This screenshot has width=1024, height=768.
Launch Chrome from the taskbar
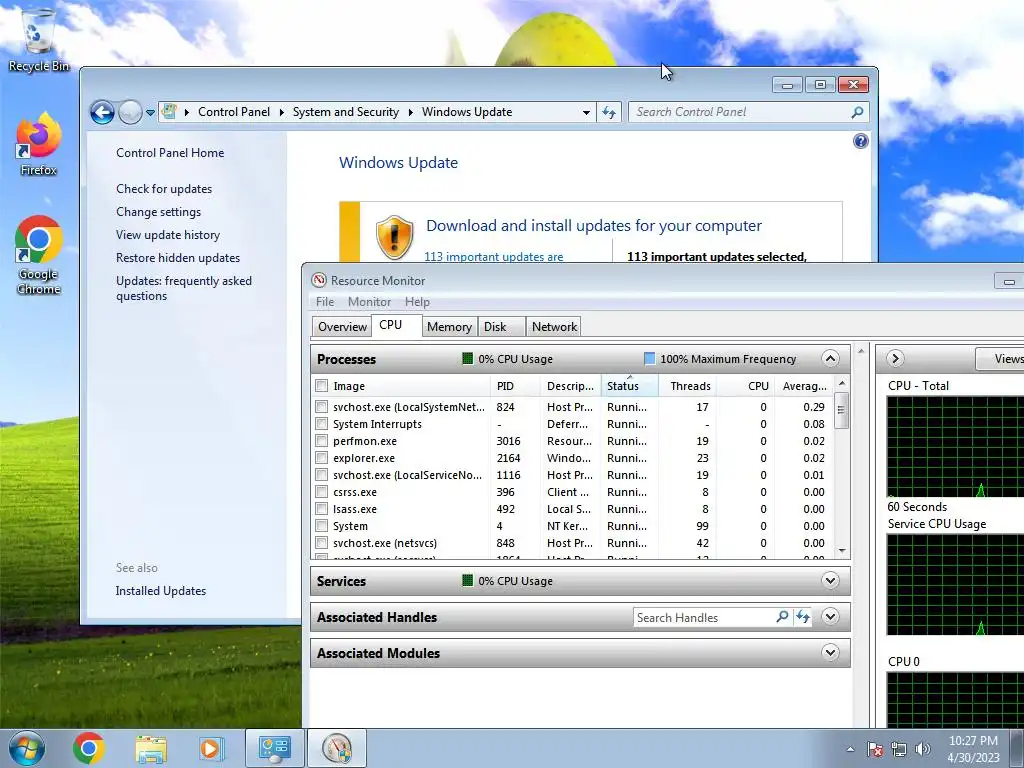89,748
